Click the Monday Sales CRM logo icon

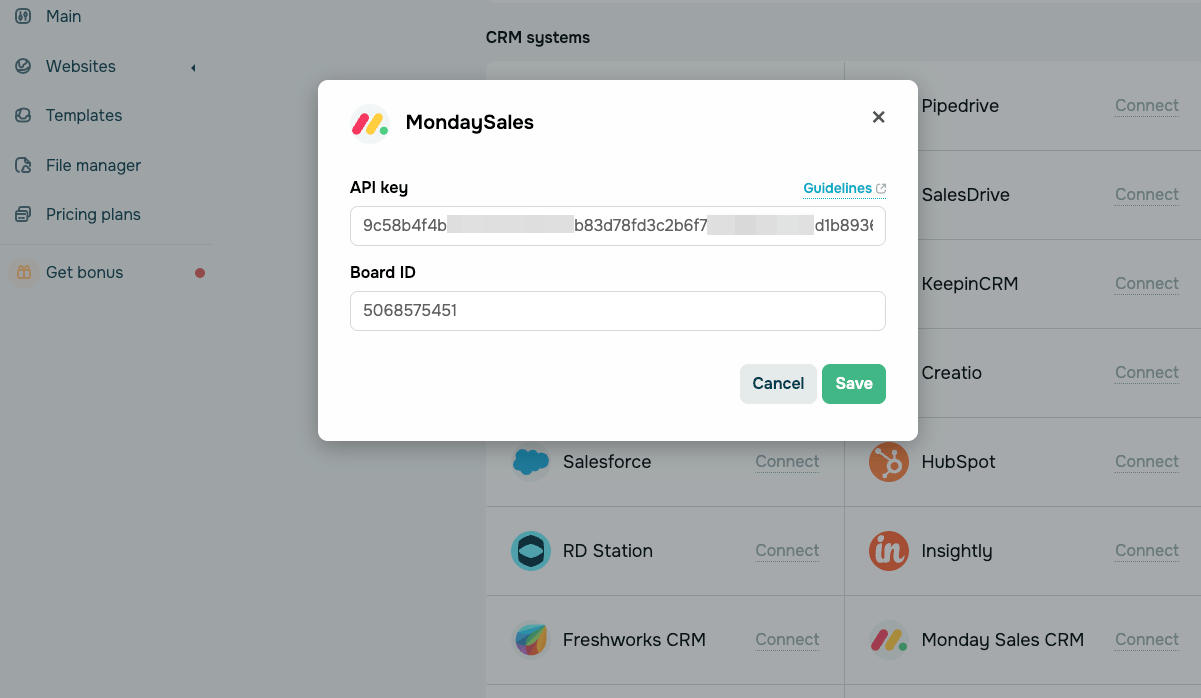coord(888,640)
